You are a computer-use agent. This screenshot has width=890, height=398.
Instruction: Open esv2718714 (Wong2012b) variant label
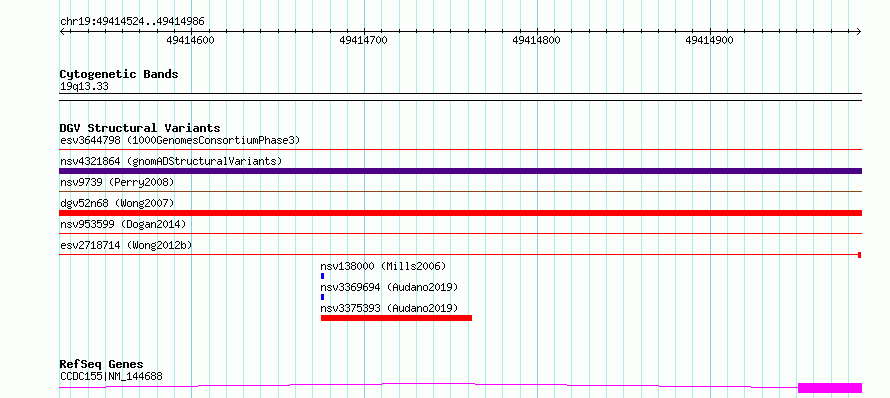click(126, 245)
